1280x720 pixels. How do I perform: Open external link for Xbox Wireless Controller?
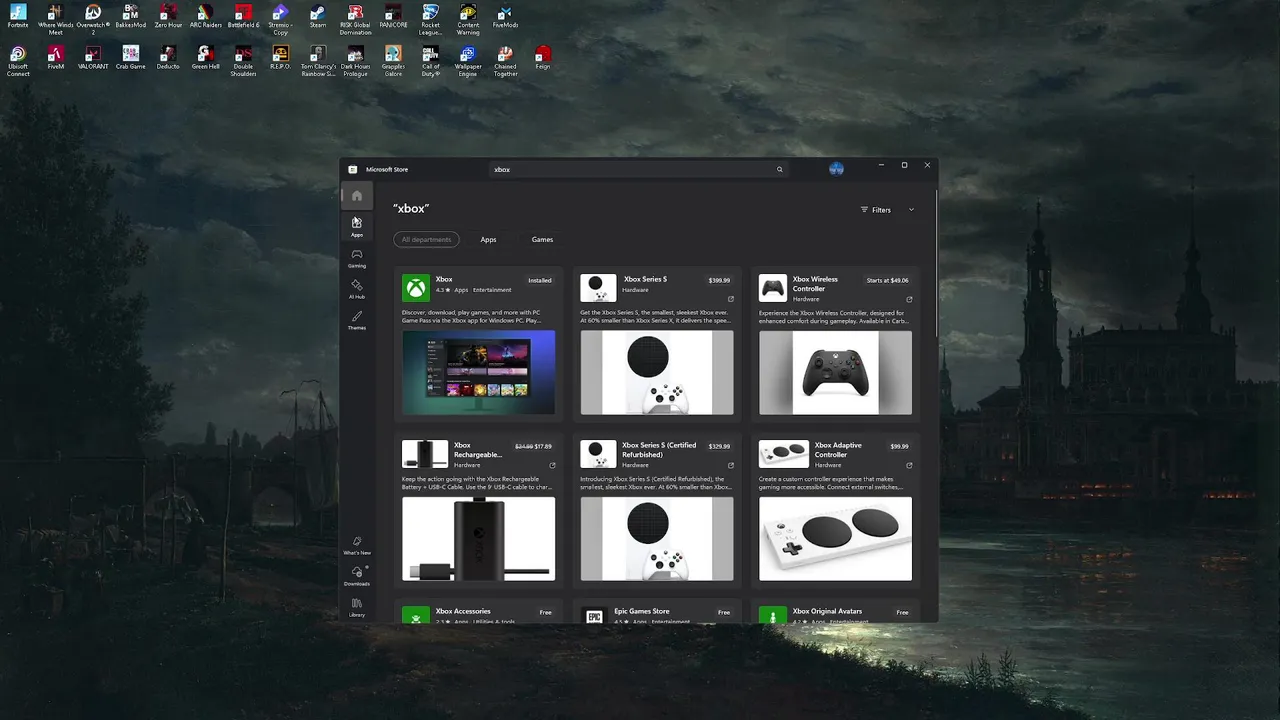click(x=909, y=299)
